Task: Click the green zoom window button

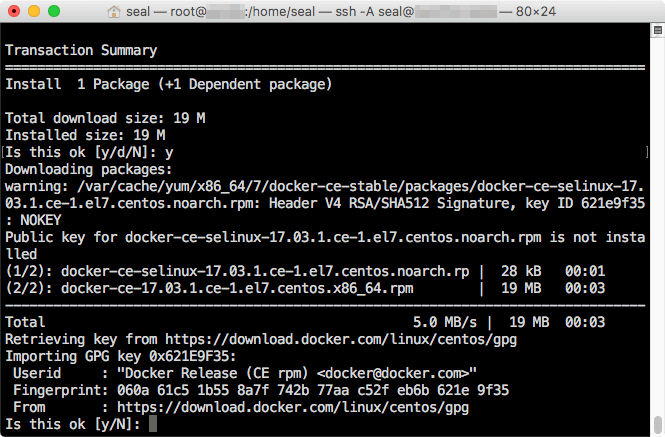Action: pos(54,12)
